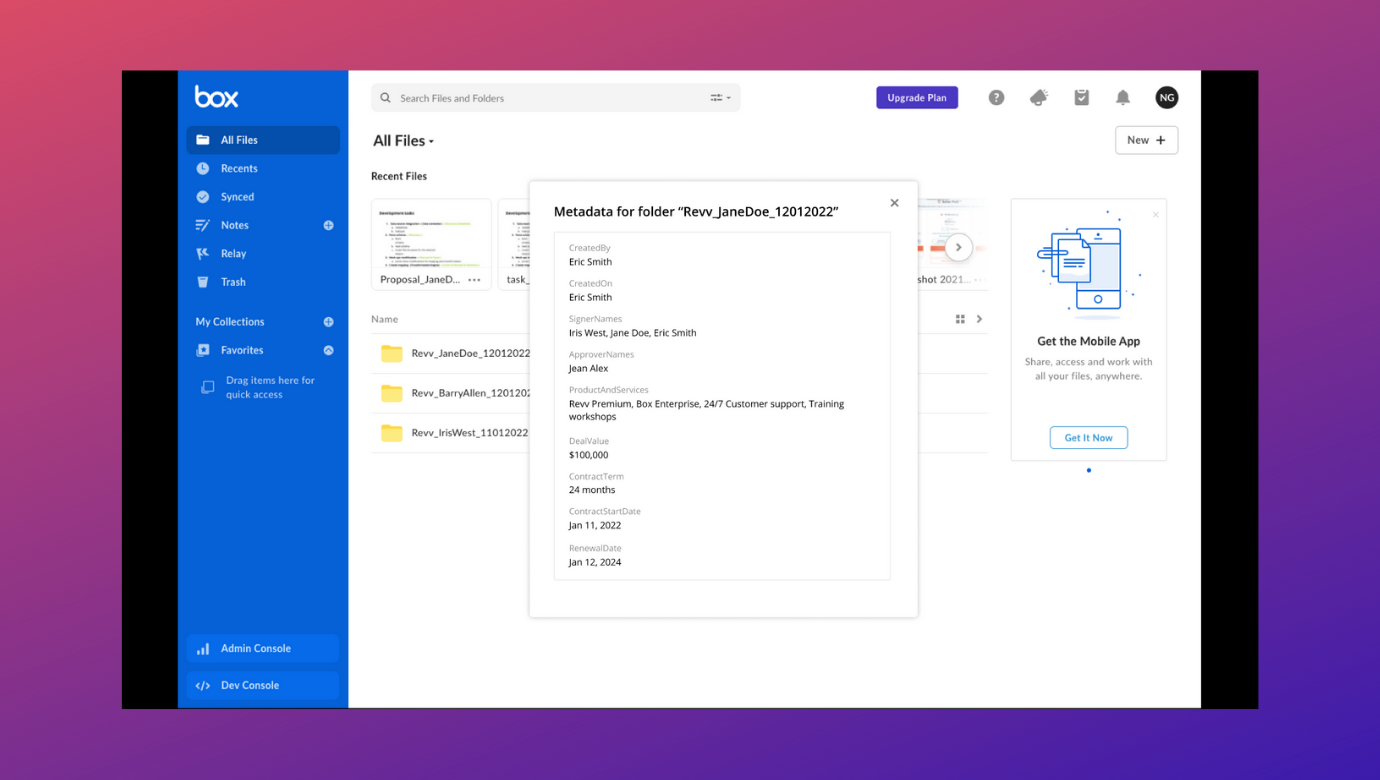
Task: Open the search filter options dropdown
Action: 720,97
